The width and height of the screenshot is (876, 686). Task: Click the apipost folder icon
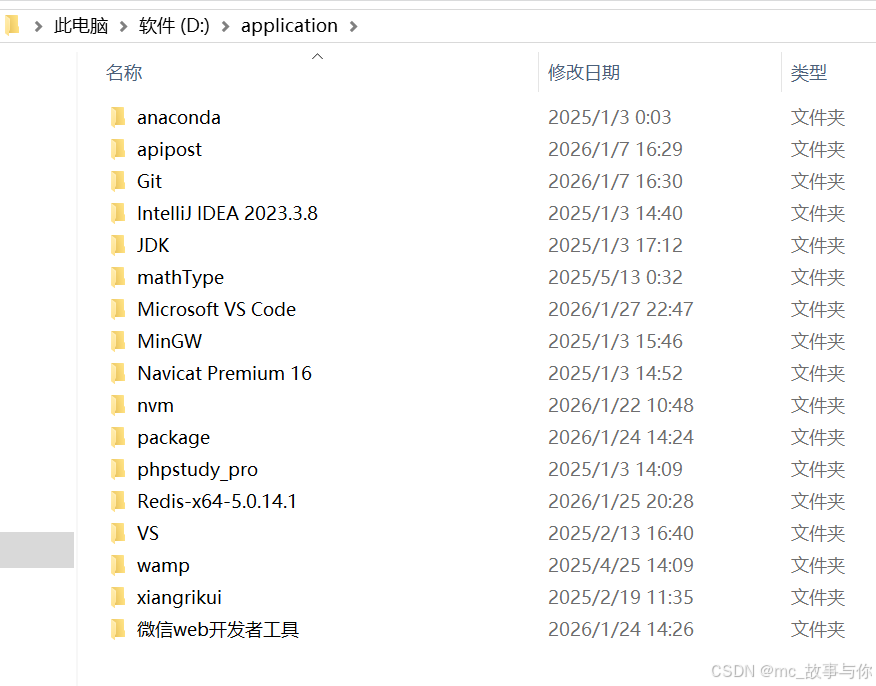tap(118, 149)
